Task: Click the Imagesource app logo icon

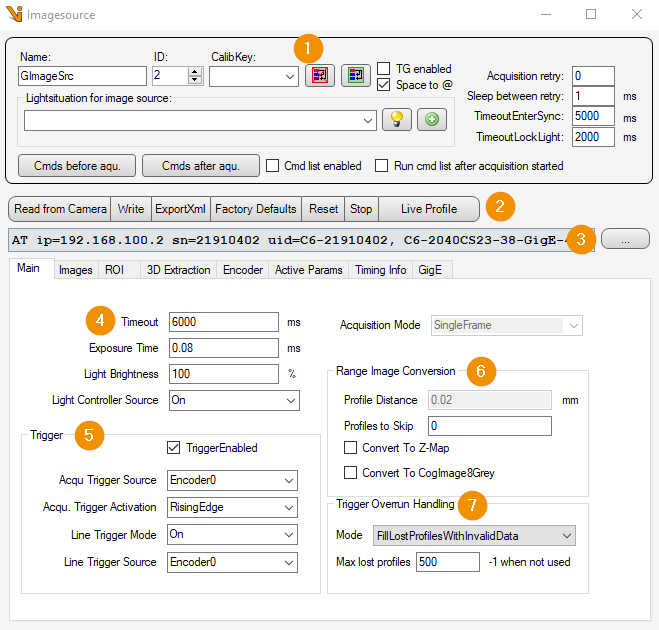Action: (14, 14)
